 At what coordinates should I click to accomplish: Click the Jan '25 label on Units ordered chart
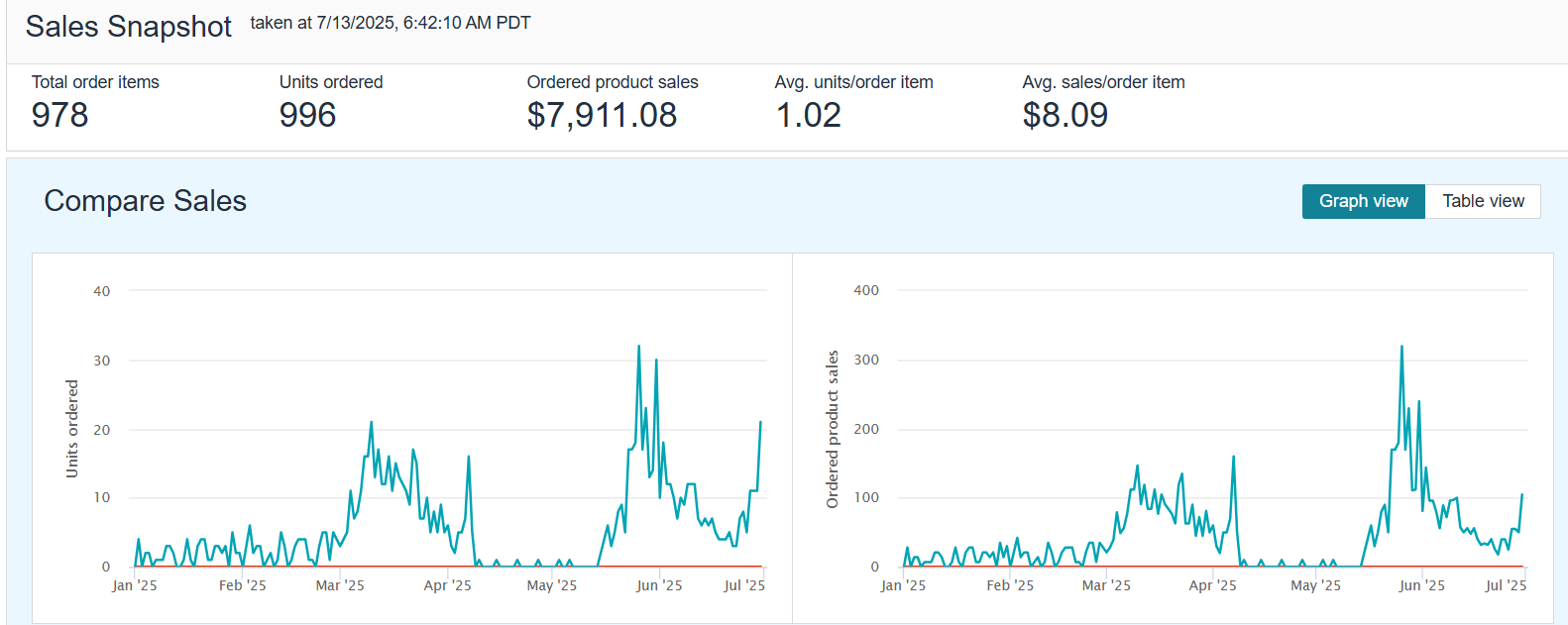pos(135,585)
